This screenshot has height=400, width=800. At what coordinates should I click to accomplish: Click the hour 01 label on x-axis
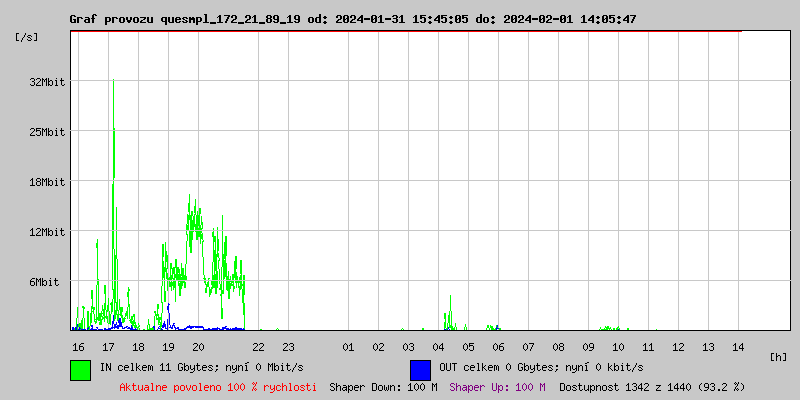[348, 347]
